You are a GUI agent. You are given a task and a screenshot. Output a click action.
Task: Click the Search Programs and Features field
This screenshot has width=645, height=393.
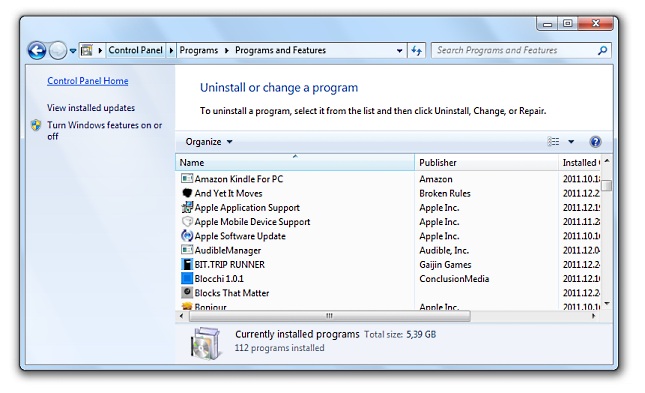[x=514, y=50]
